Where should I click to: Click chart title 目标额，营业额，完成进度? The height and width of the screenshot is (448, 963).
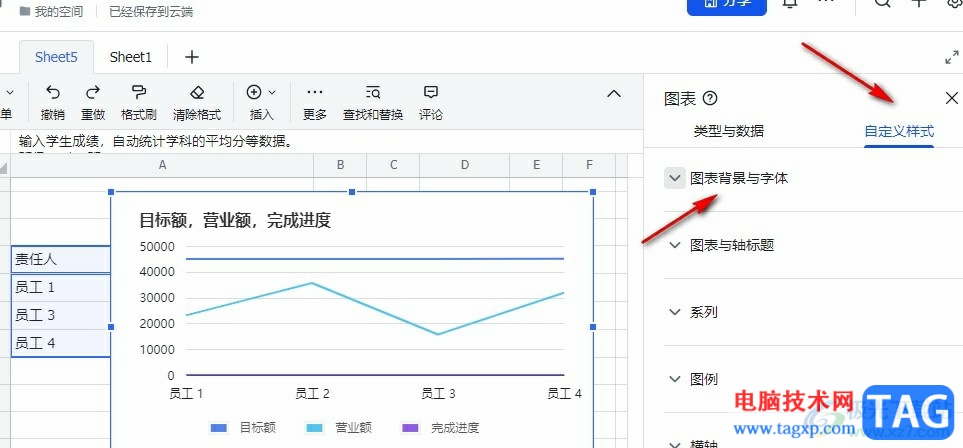[x=235, y=221]
